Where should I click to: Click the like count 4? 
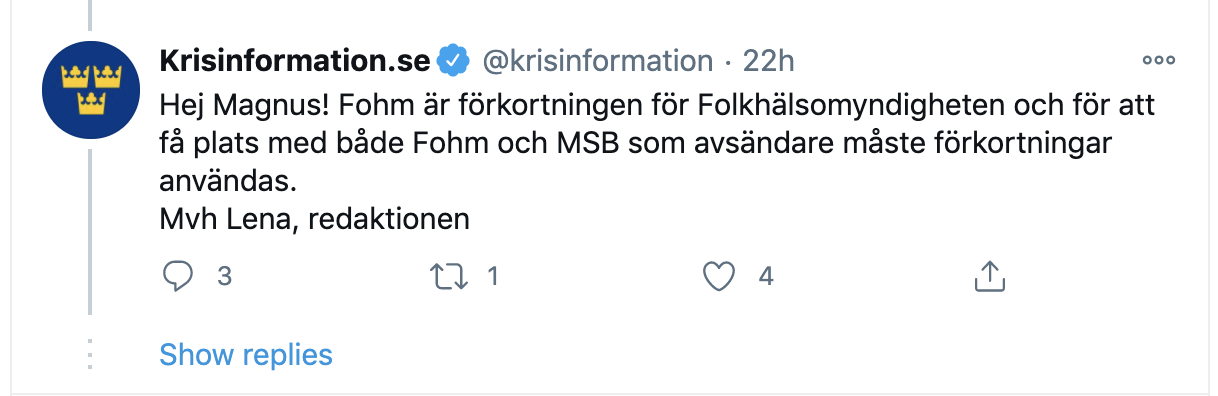(x=766, y=277)
